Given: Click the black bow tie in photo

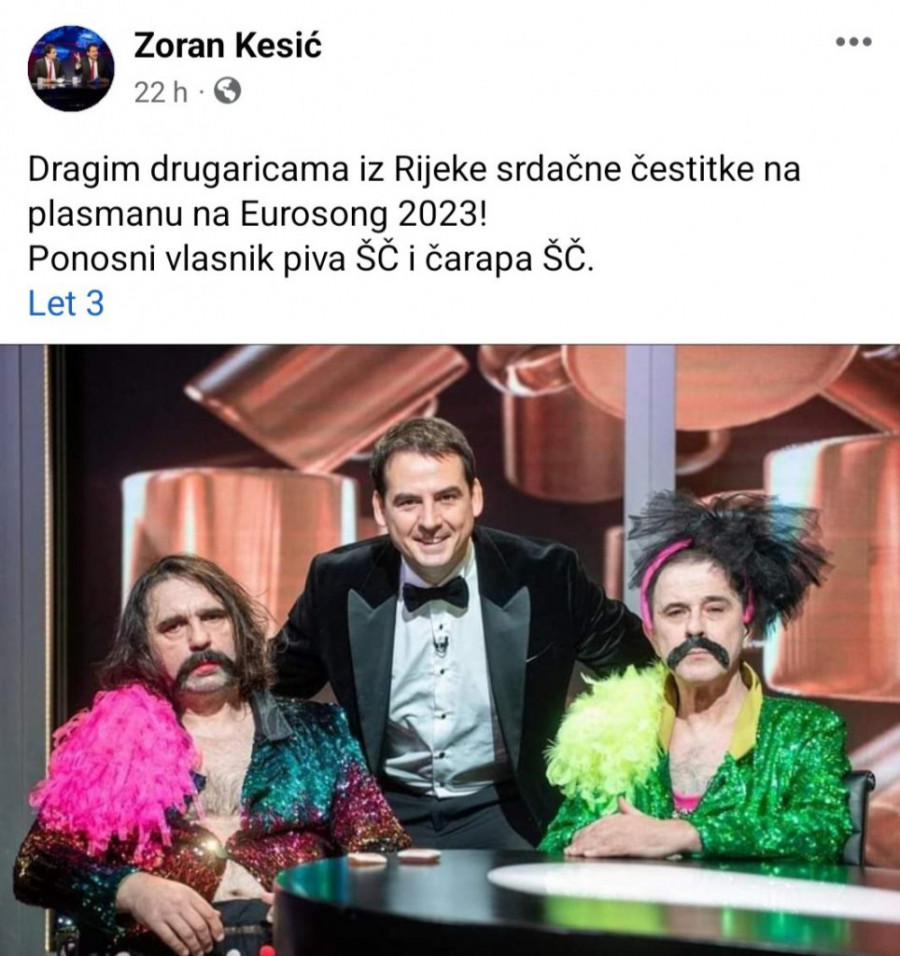Looking at the screenshot, I should click(435, 593).
